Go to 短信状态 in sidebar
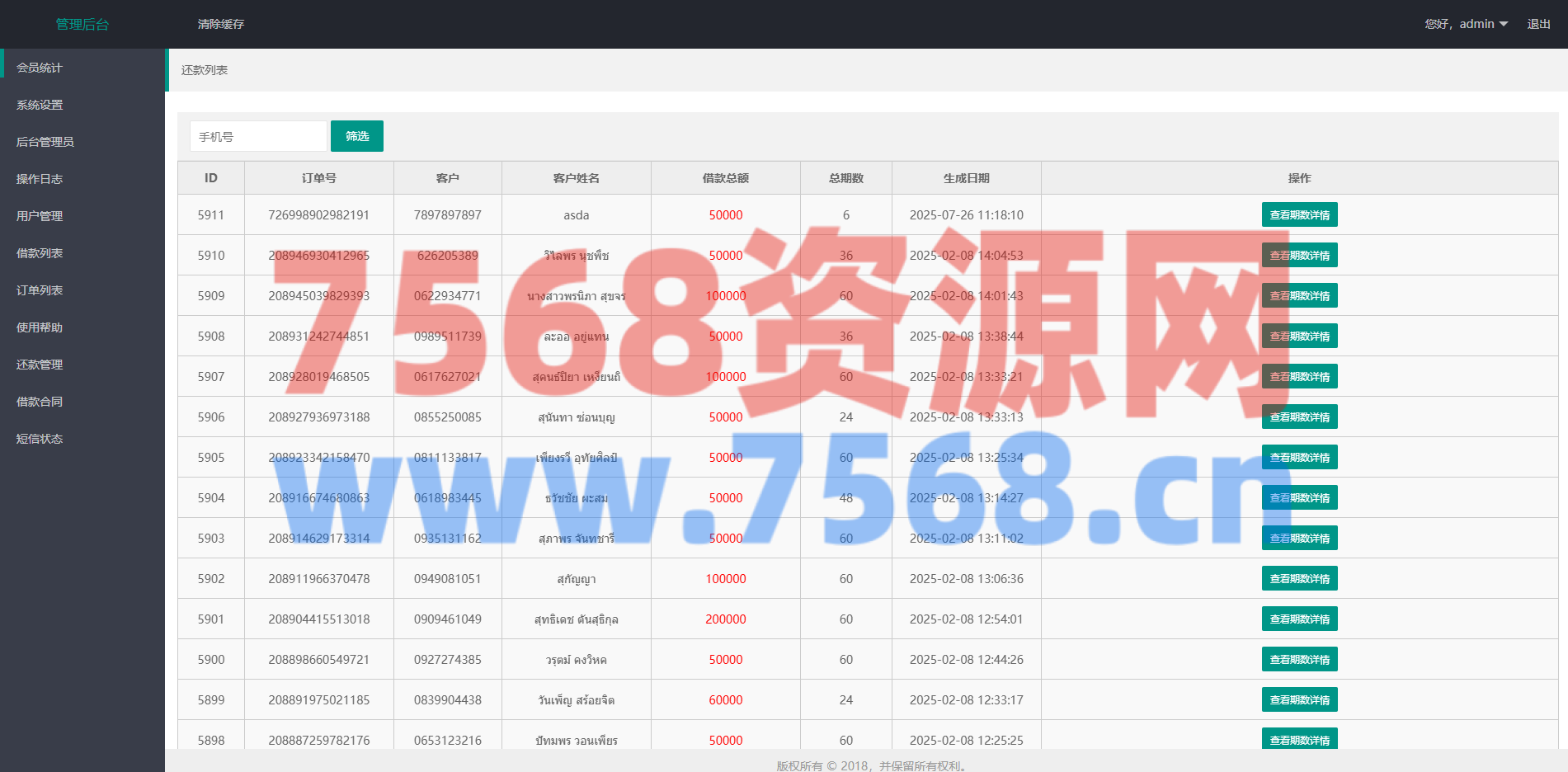The image size is (1568, 772). click(x=40, y=439)
